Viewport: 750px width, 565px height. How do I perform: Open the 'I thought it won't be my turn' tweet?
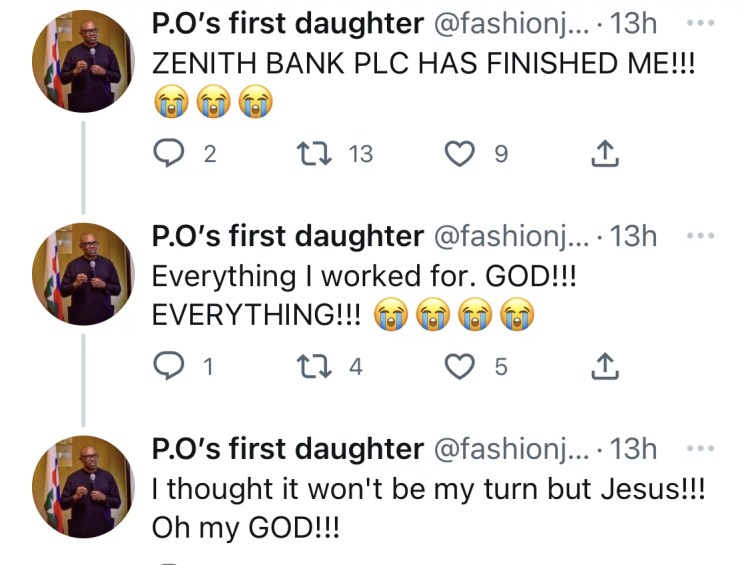(430, 508)
